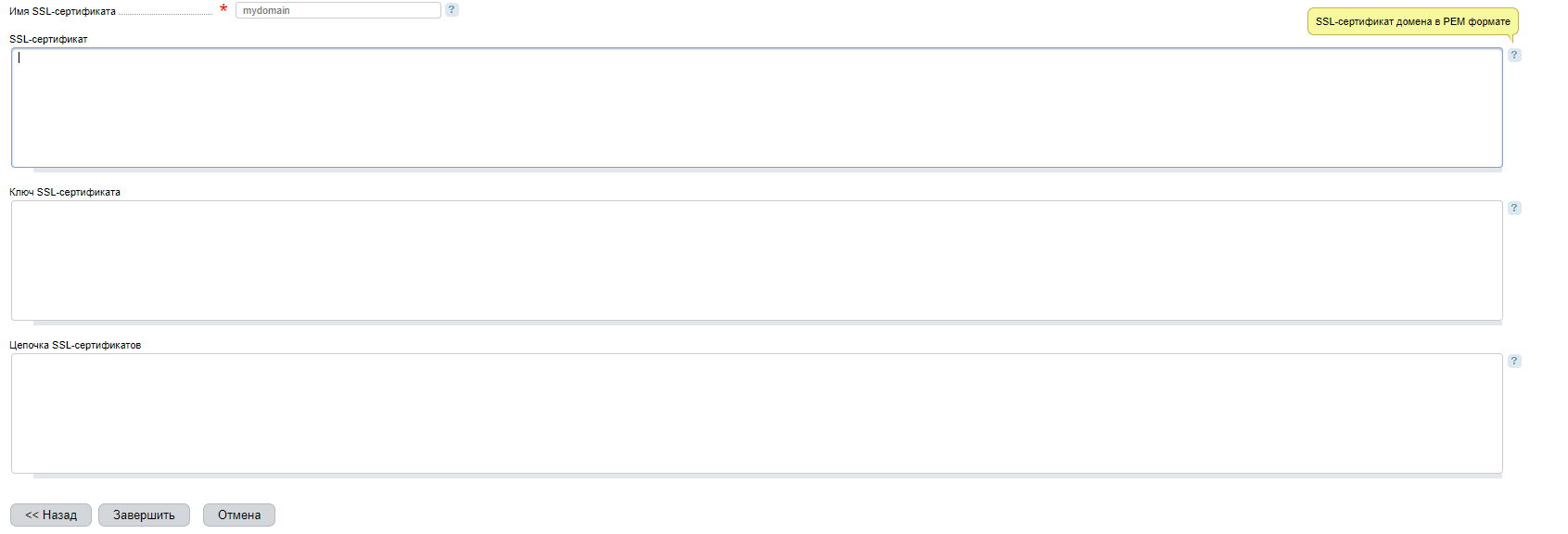Click the resize bar under the SSL-сертификат text area
1568x534 pixels.
point(768,171)
